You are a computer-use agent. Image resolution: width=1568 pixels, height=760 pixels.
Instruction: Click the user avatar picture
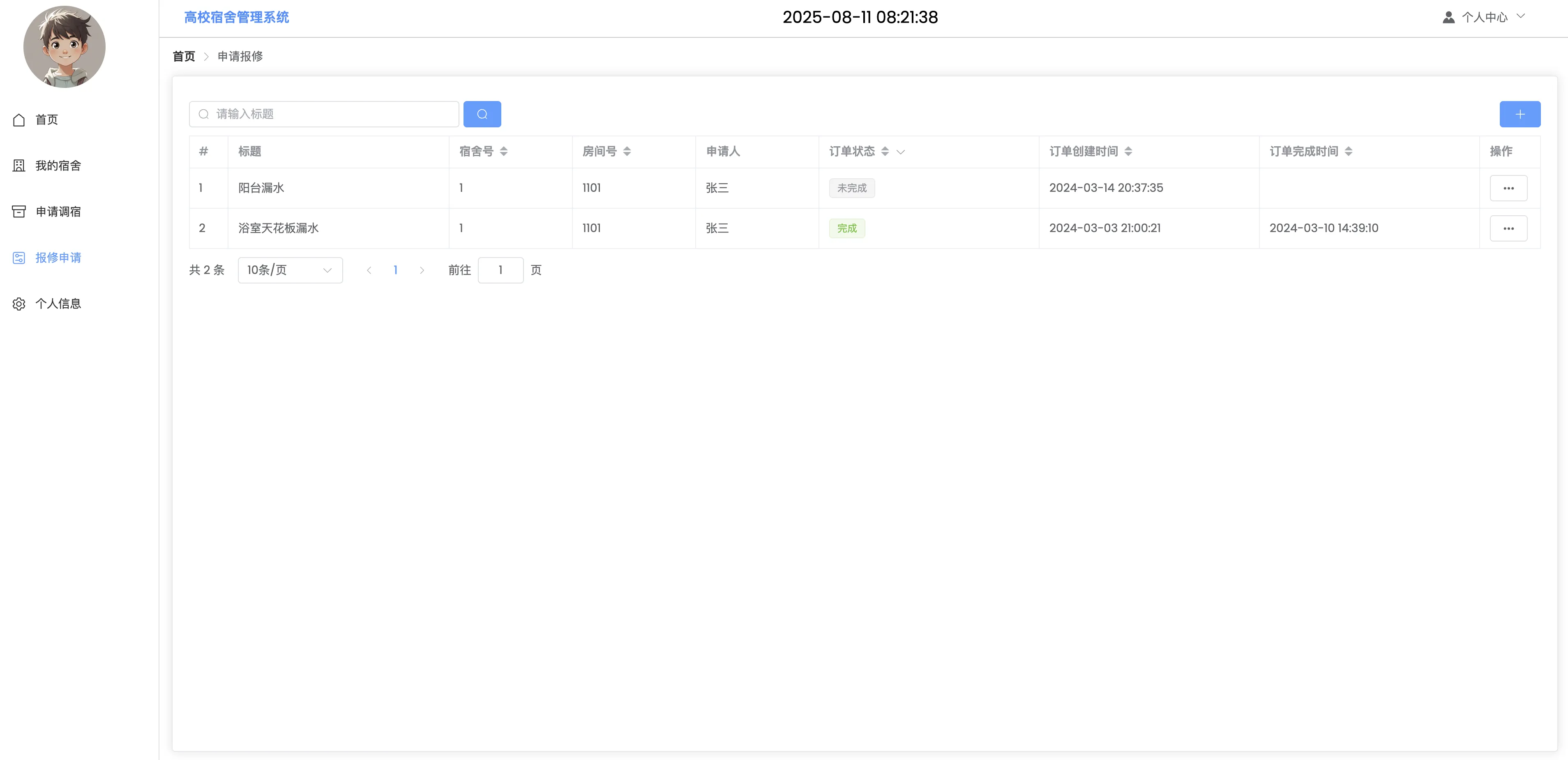pyautogui.click(x=65, y=47)
